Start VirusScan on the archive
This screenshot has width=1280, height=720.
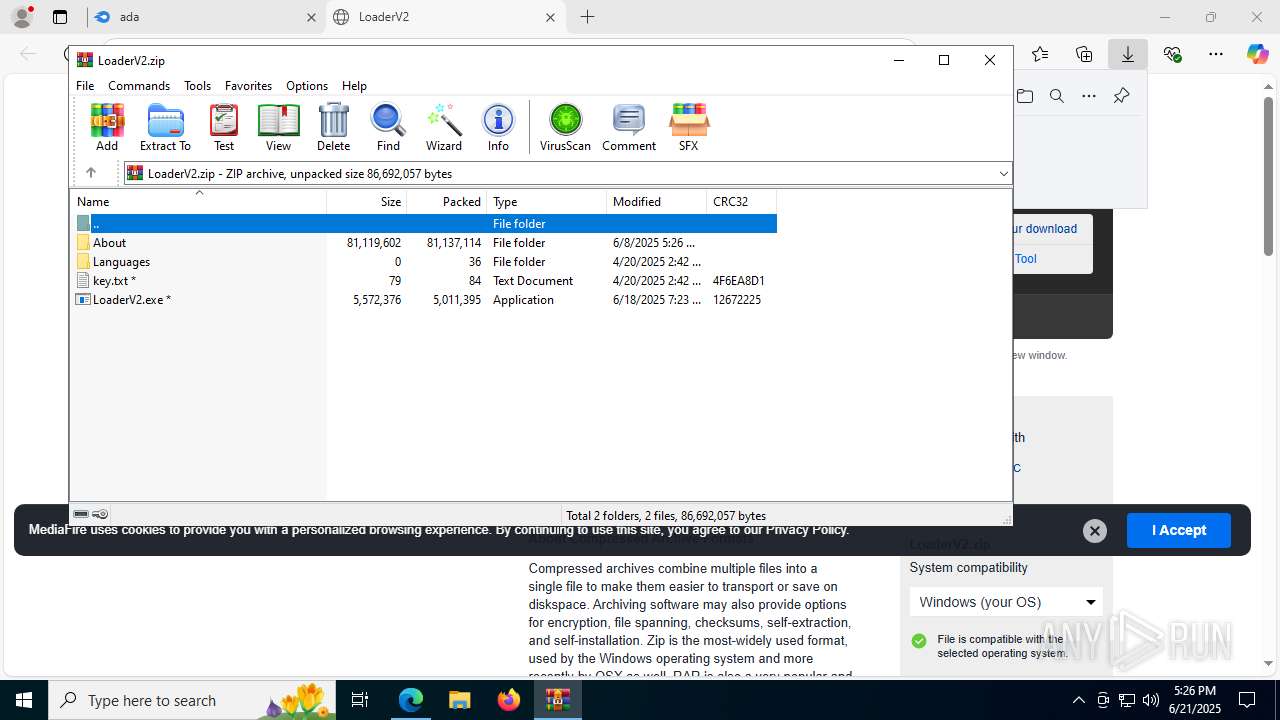[565, 127]
